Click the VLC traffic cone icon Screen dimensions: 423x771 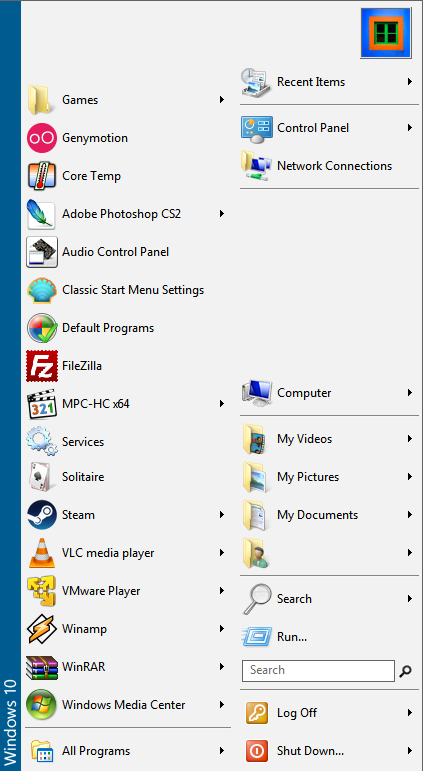point(42,553)
